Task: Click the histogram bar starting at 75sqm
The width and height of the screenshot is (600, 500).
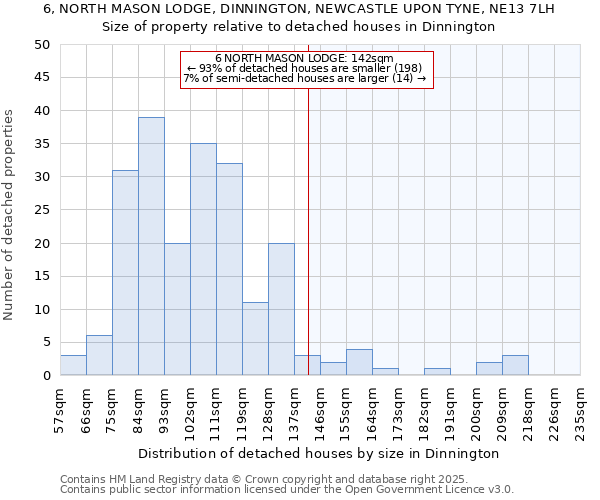Action: (126, 273)
